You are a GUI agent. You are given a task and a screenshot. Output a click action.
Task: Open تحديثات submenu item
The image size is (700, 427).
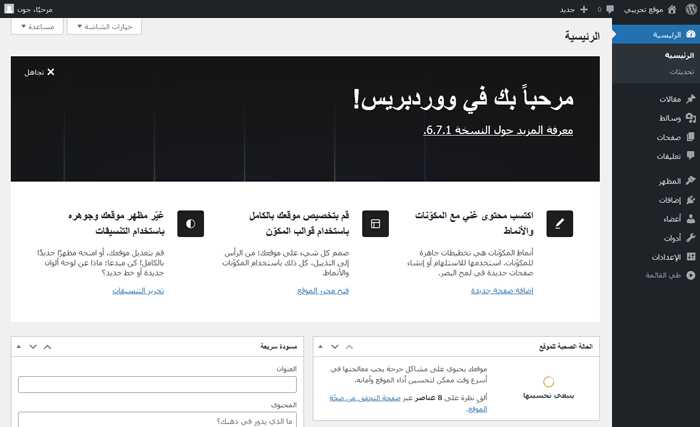[682, 71]
